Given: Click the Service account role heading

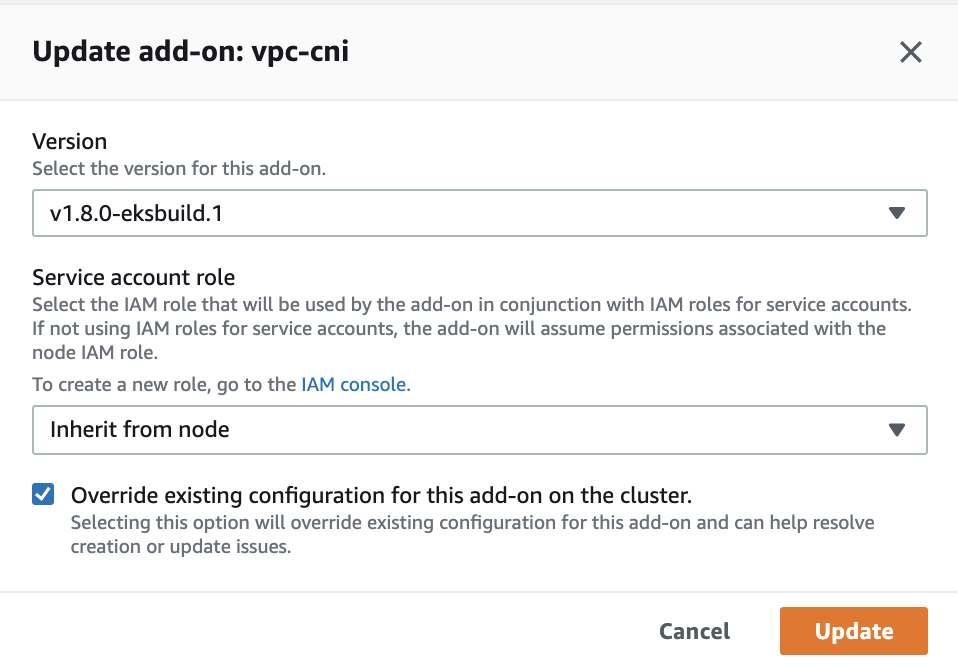Looking at the screenshot, I should (x=133, y=277).
